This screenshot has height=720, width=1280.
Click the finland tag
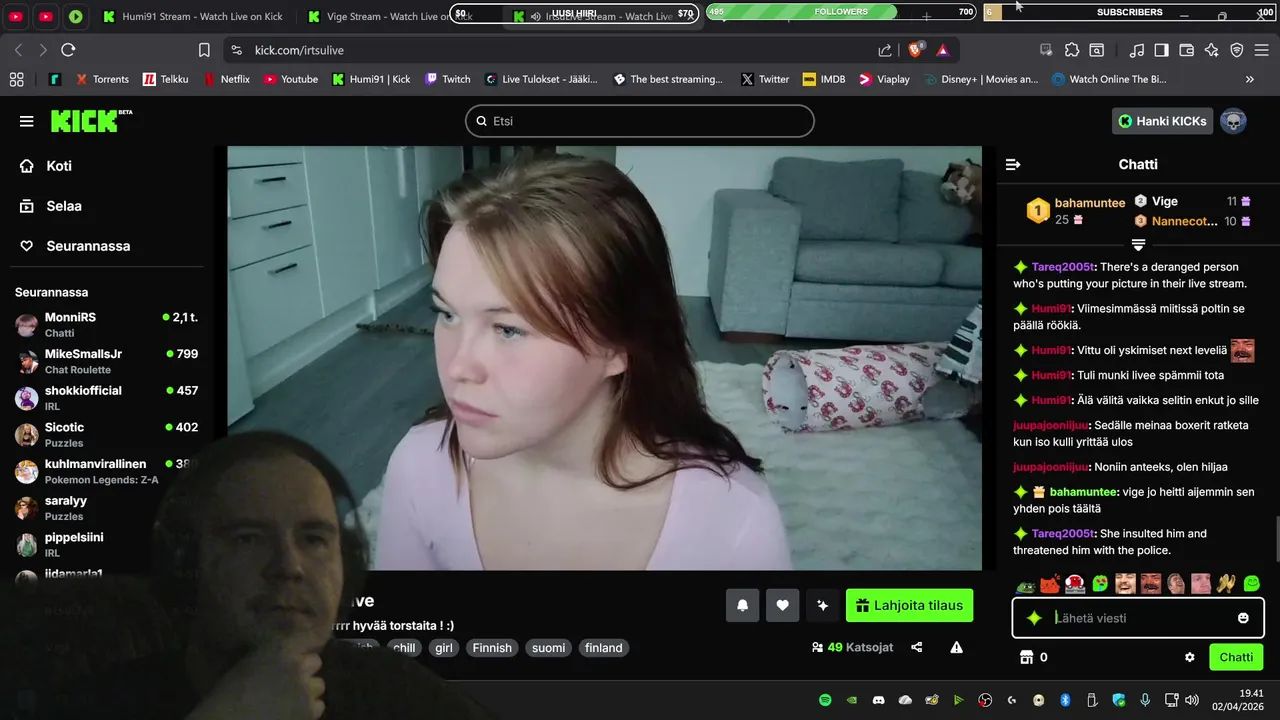click(x=603, y=648)
